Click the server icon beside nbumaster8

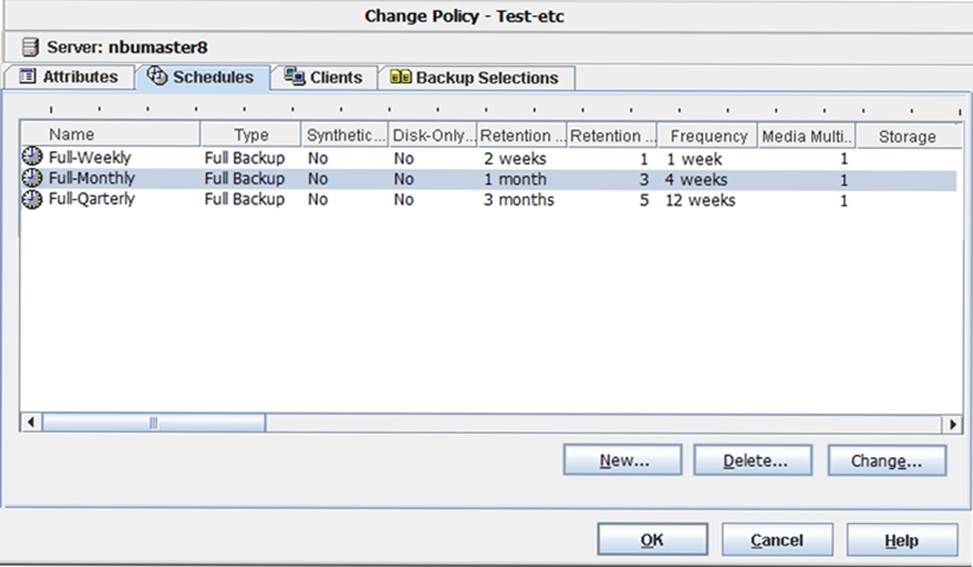point(30,47)
